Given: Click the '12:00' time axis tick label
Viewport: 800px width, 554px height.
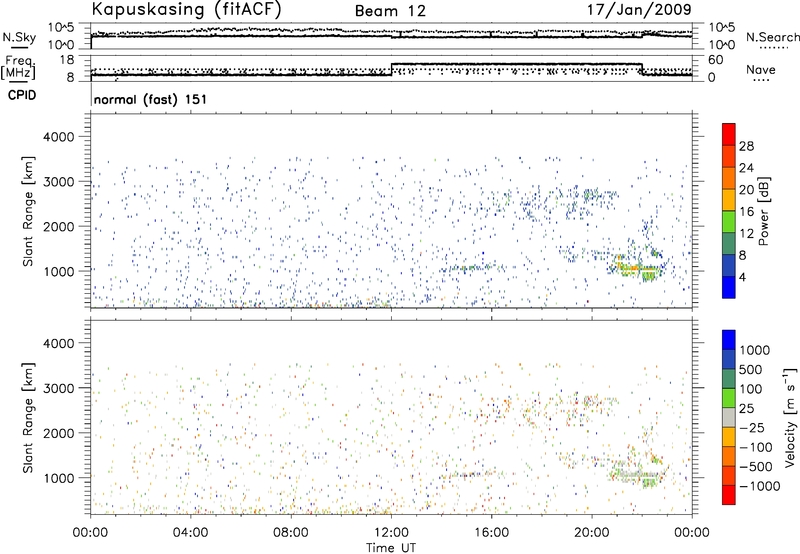Looking at the screenshot, I should [391, 533].
